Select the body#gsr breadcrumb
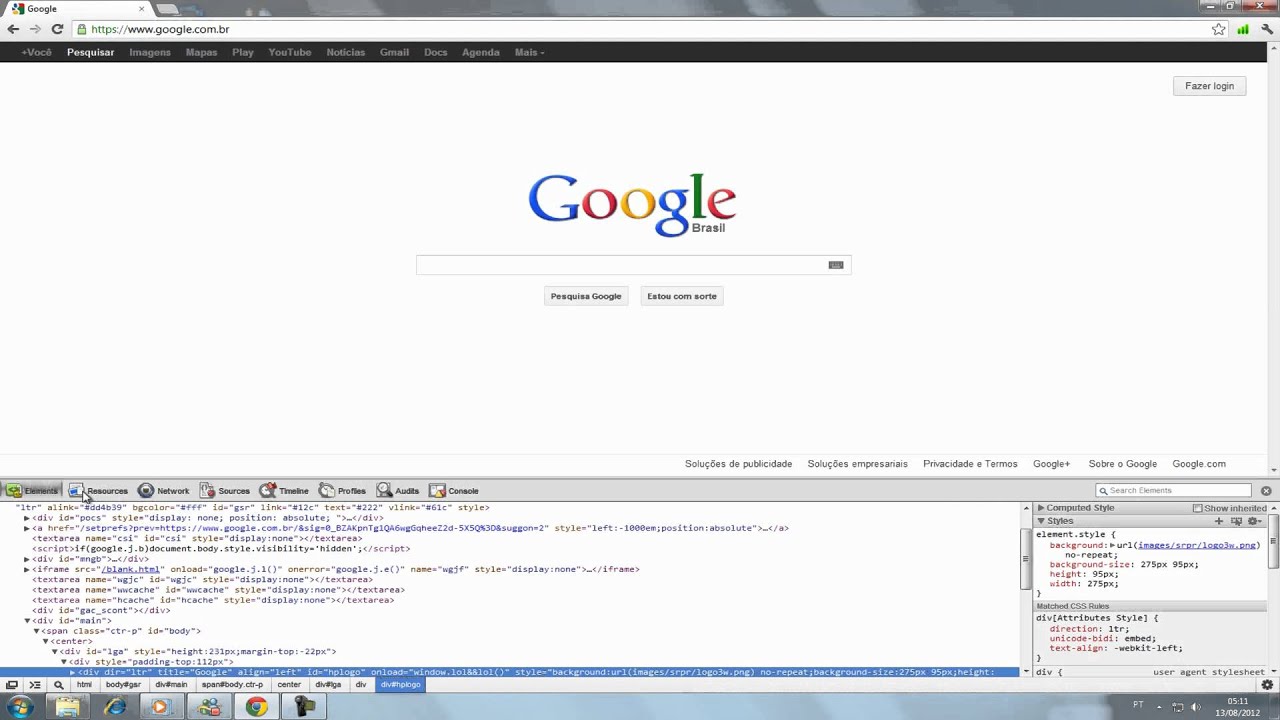1280x720 pixels. (x=123, y=685)
